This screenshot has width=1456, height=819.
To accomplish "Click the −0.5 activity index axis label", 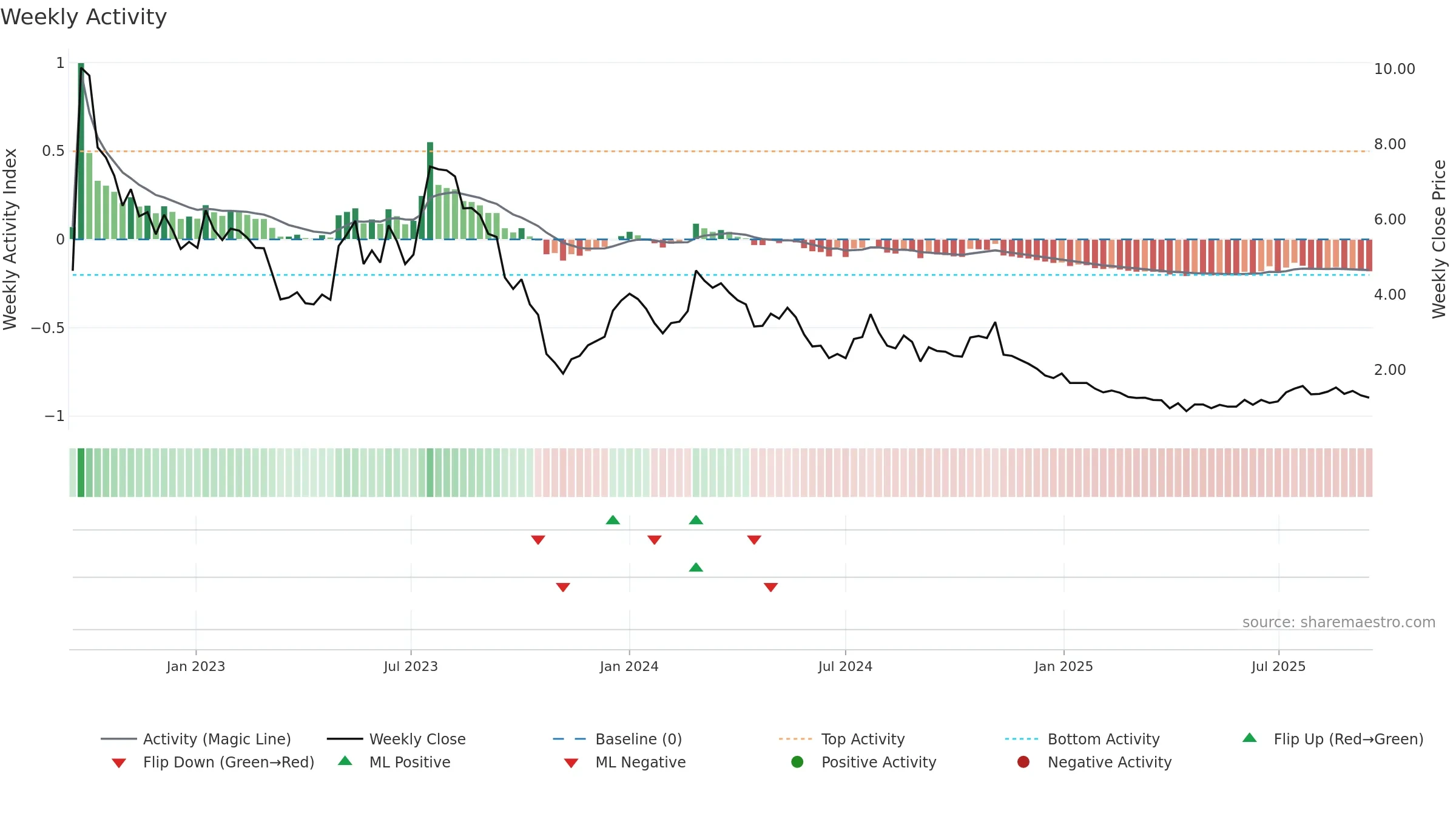I will click(x=47, y=328).
